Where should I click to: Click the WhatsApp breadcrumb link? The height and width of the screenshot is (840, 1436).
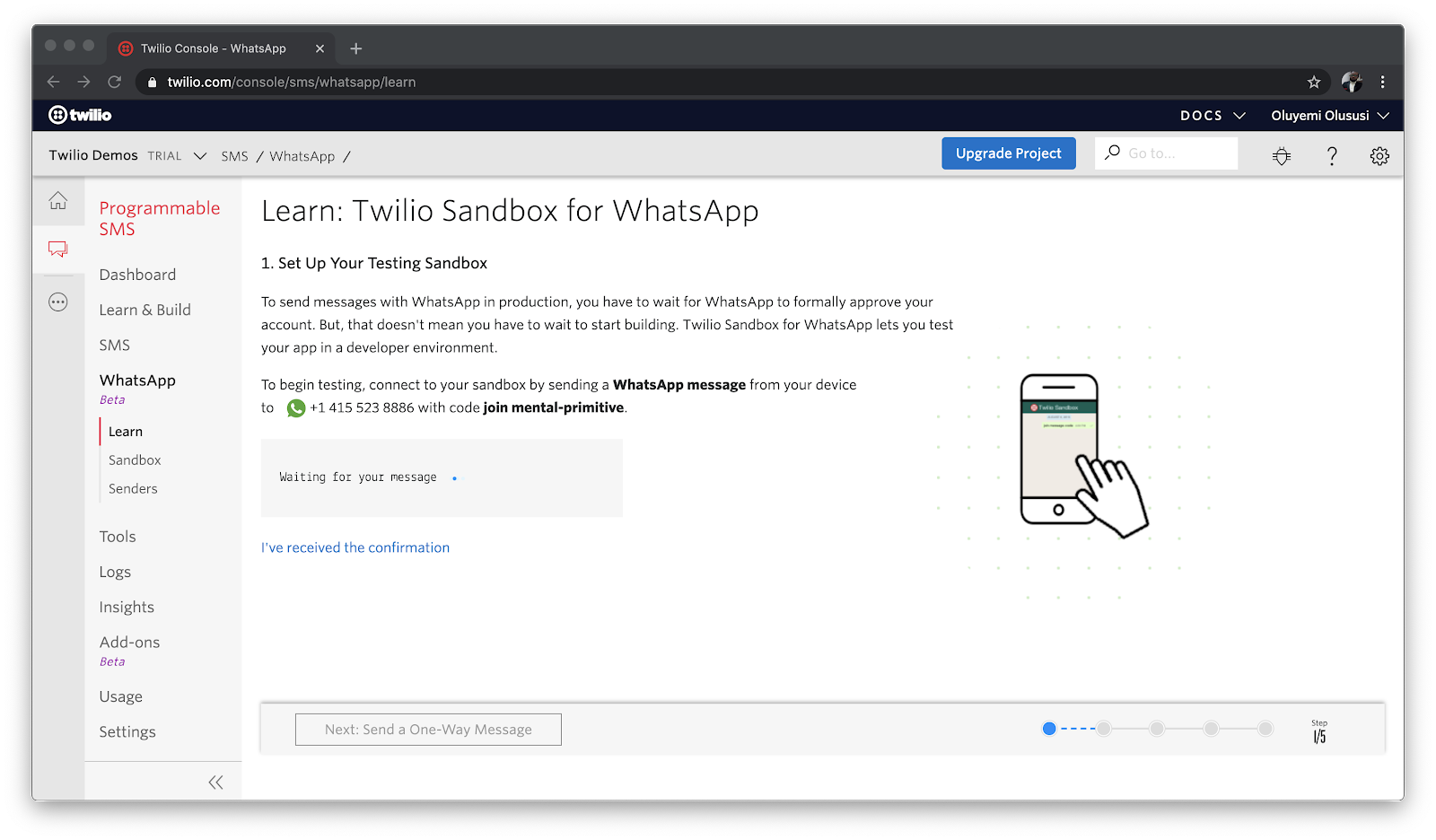[x=302, y=156]
